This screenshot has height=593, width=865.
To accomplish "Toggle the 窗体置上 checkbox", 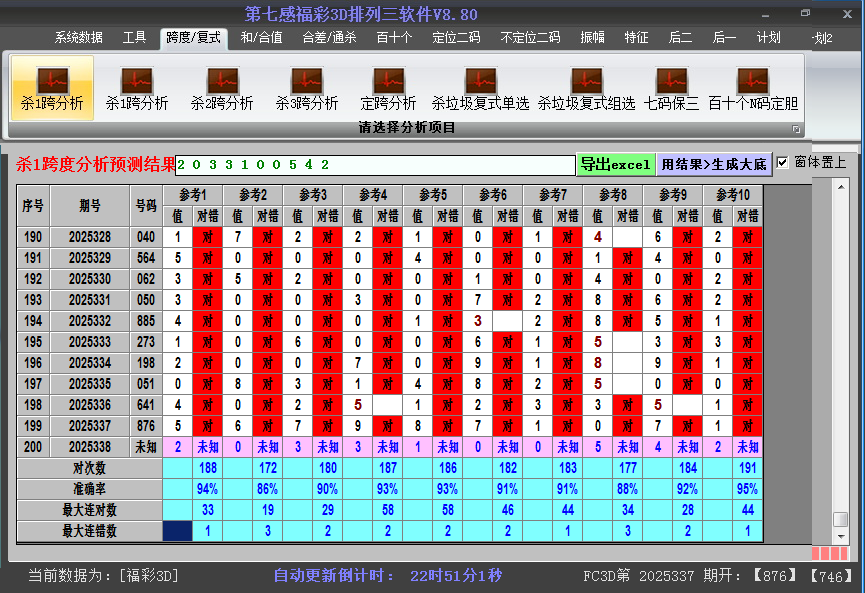I will (783, 162).
